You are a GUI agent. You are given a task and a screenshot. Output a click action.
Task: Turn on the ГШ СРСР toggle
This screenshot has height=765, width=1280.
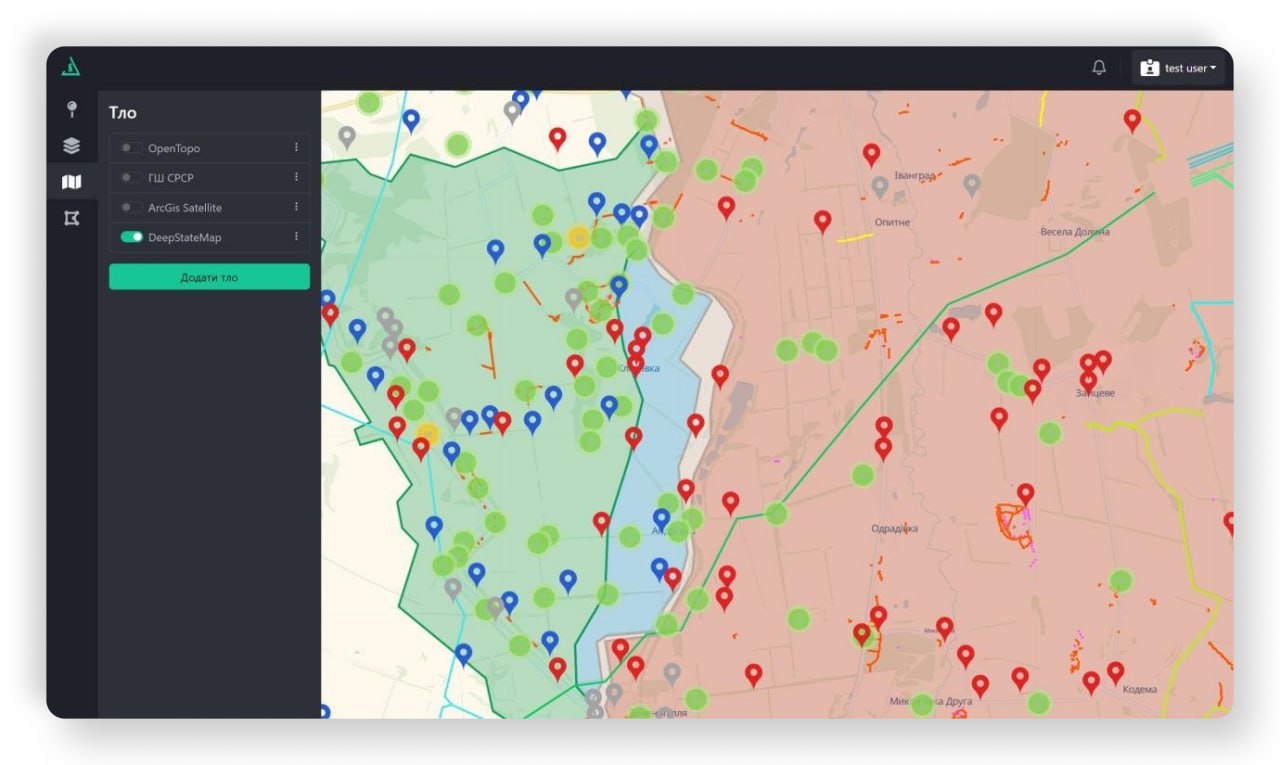131,178
